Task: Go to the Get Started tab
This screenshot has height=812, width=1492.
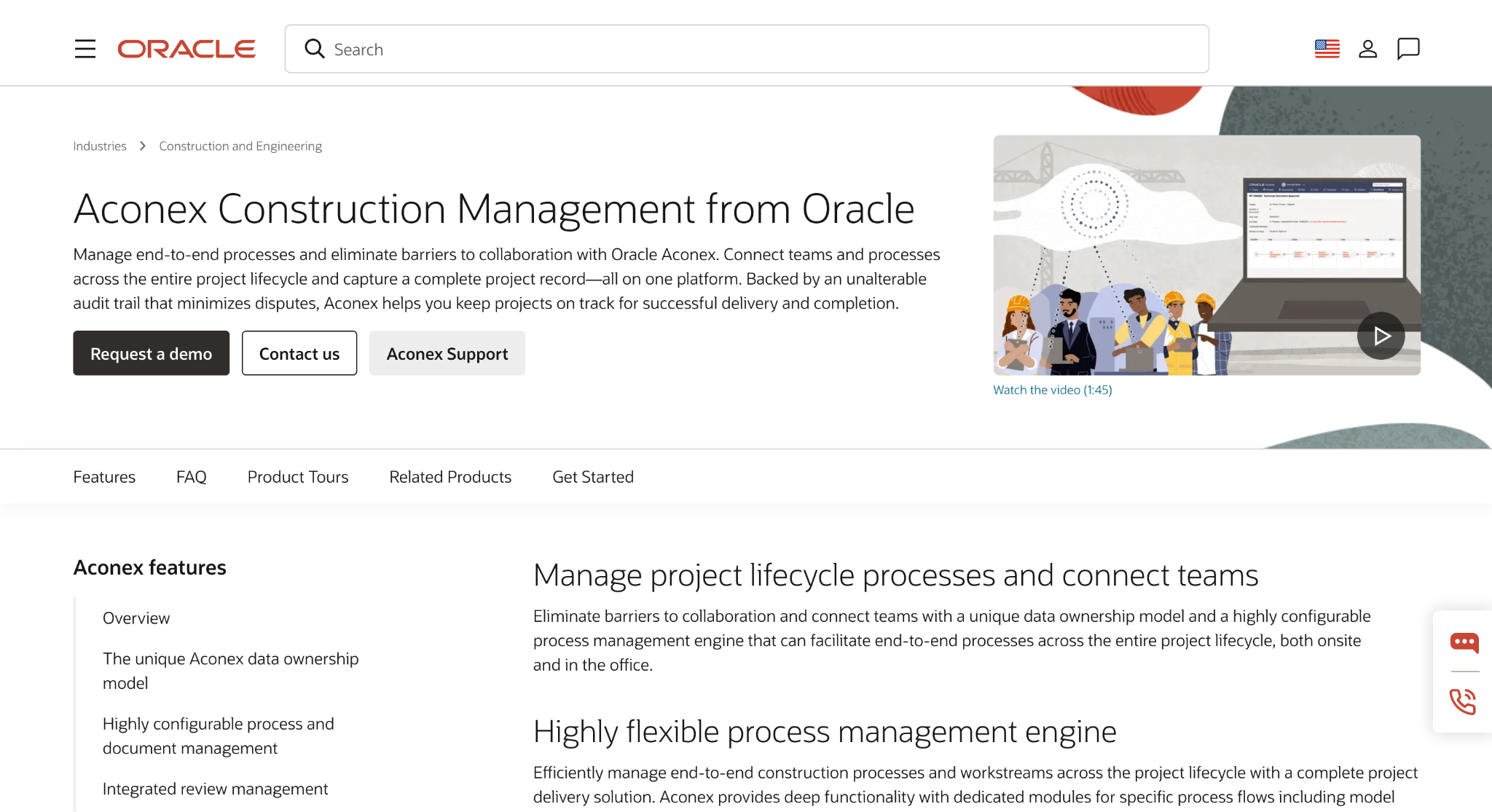Action: tap(593, 477)
